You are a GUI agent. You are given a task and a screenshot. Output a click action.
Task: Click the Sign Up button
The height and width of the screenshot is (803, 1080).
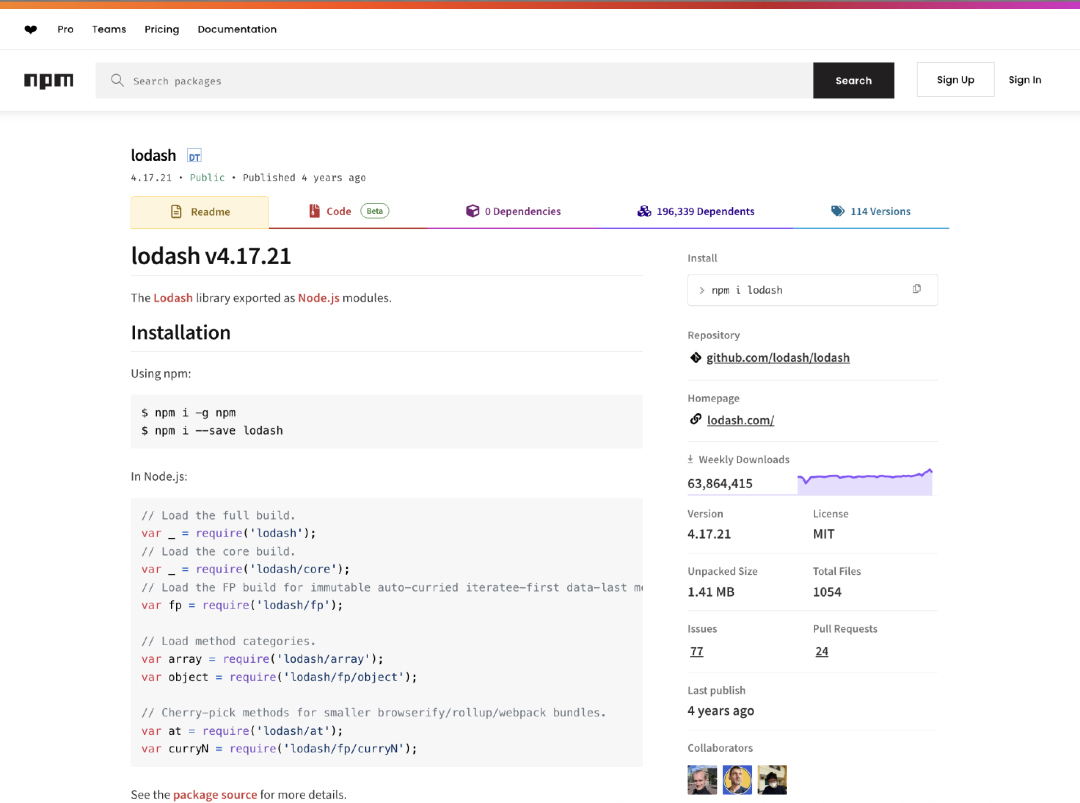click(955, 80)
